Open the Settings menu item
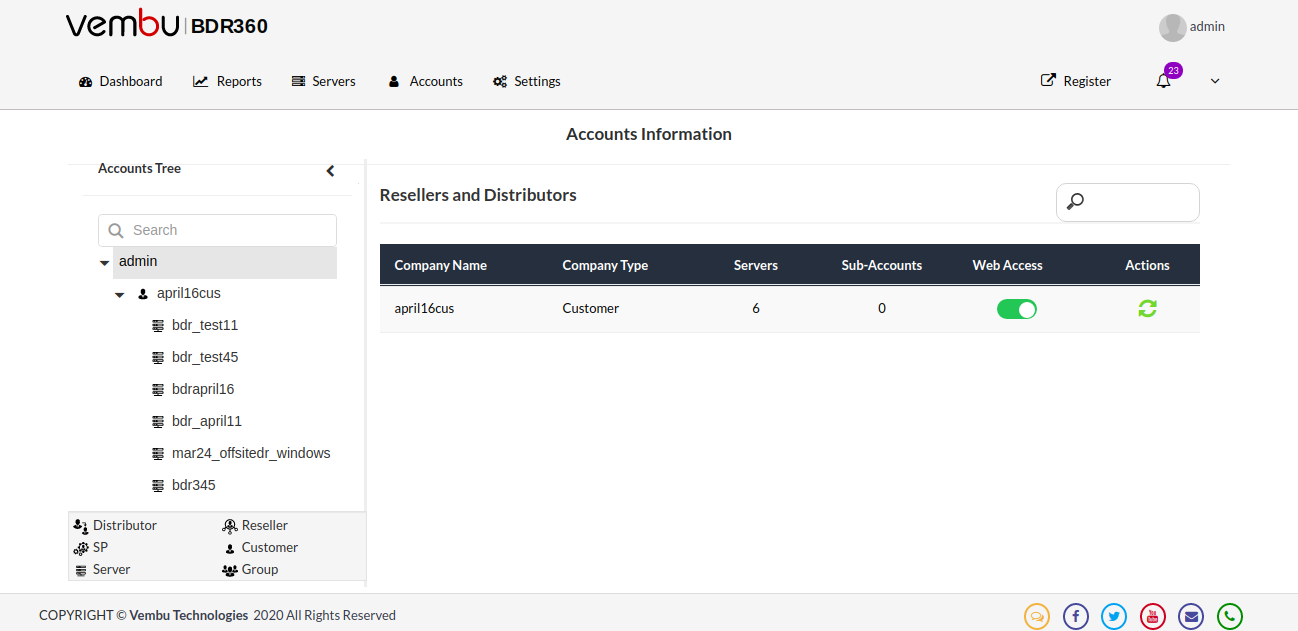This screenshot has height=631, width=1298. click(526, 81)
